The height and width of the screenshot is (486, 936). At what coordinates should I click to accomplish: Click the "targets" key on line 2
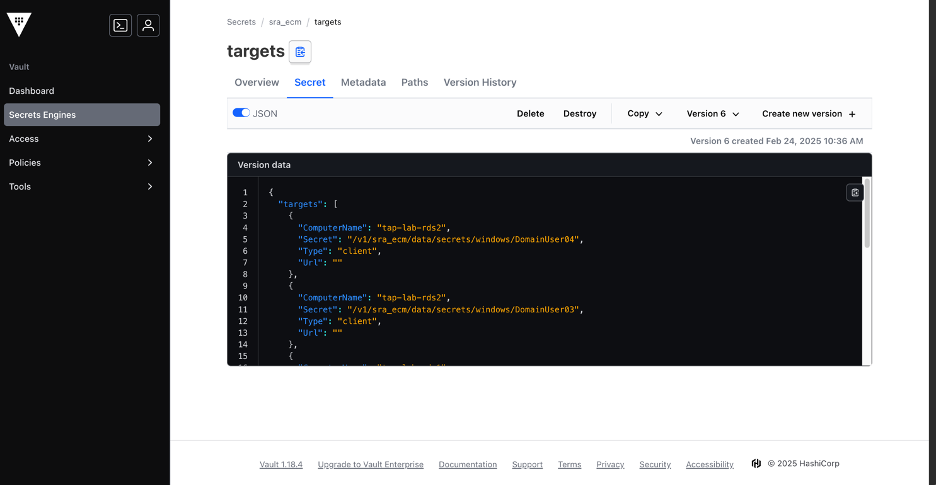click(x=302, y=204)
